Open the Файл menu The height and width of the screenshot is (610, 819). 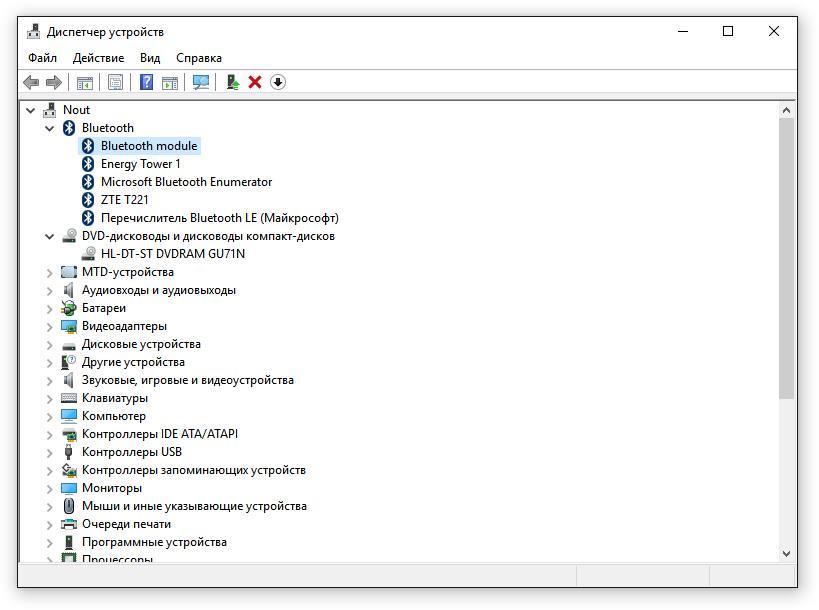tap(42, 58)
